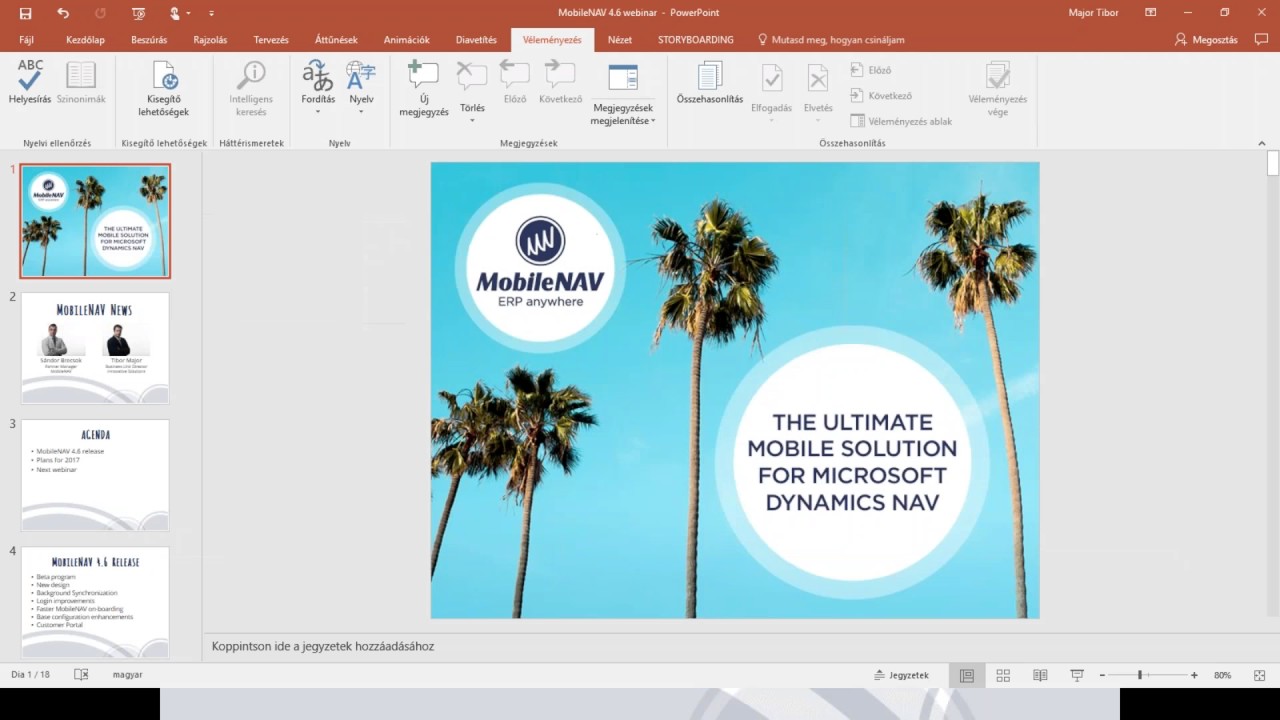Screen dimensions: 1280x720
Task: Click Előző in Összehasonlítás group
Action: pyautogui.click(x=871, y=70)
